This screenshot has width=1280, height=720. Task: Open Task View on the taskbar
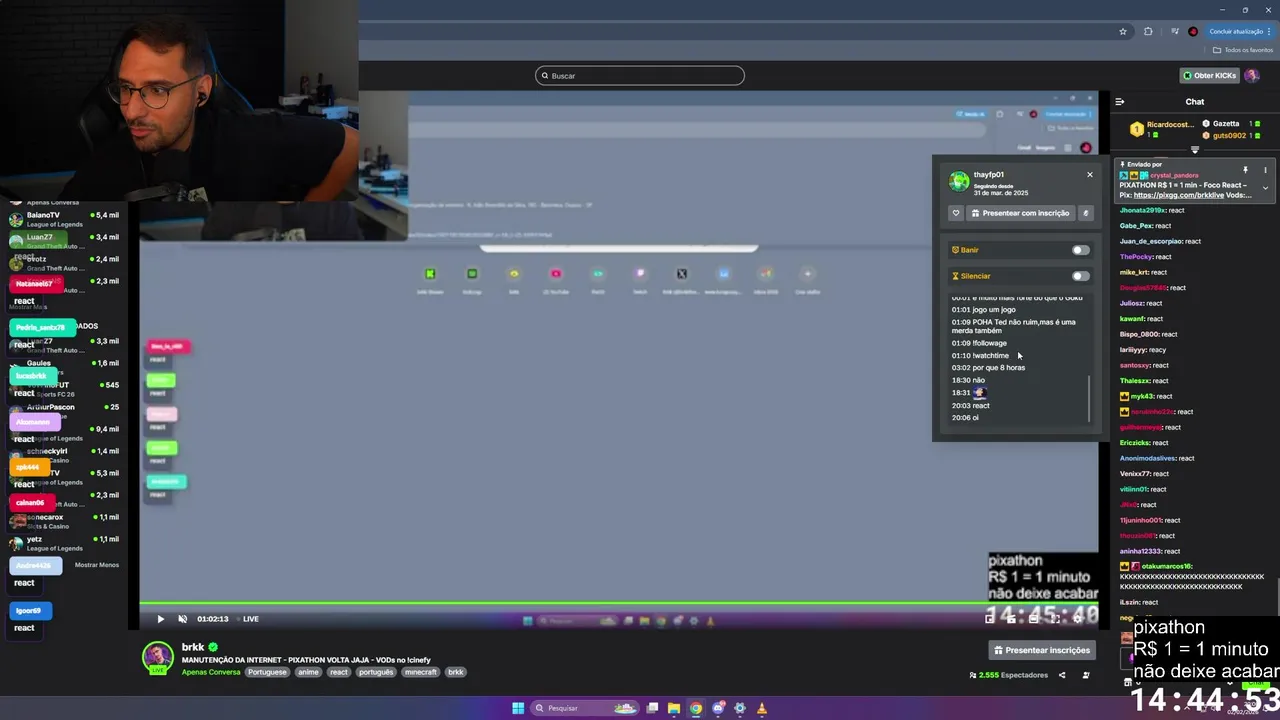pos(652,708)
